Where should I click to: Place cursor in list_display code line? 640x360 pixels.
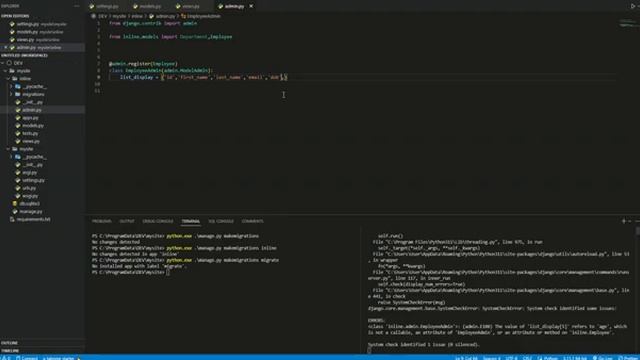click(x=203, y=77)
